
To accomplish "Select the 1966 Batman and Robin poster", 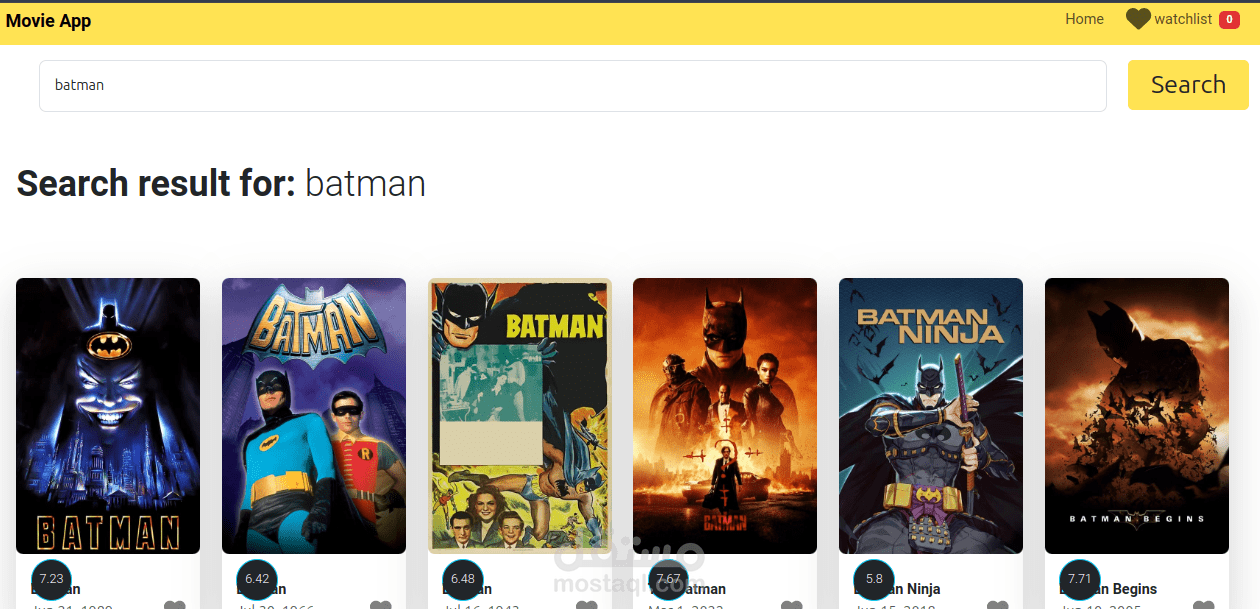I will click(x=314, y=415).
